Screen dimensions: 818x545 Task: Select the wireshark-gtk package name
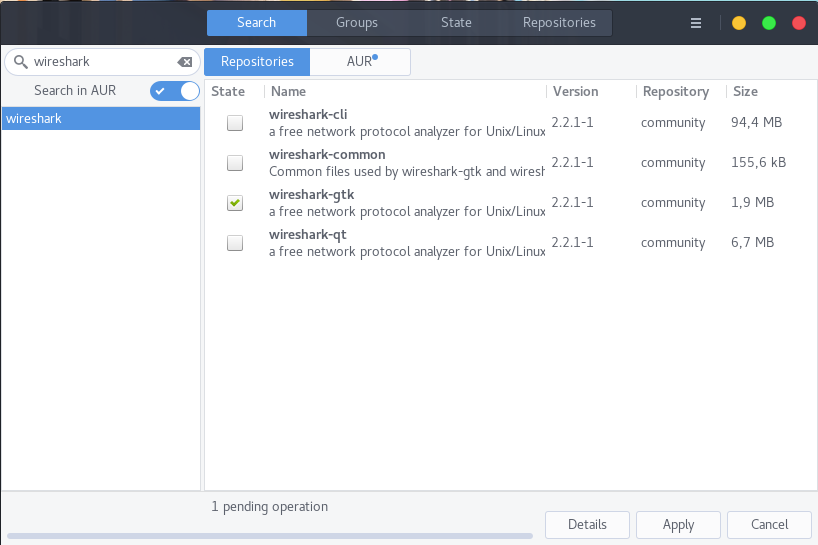311,195
